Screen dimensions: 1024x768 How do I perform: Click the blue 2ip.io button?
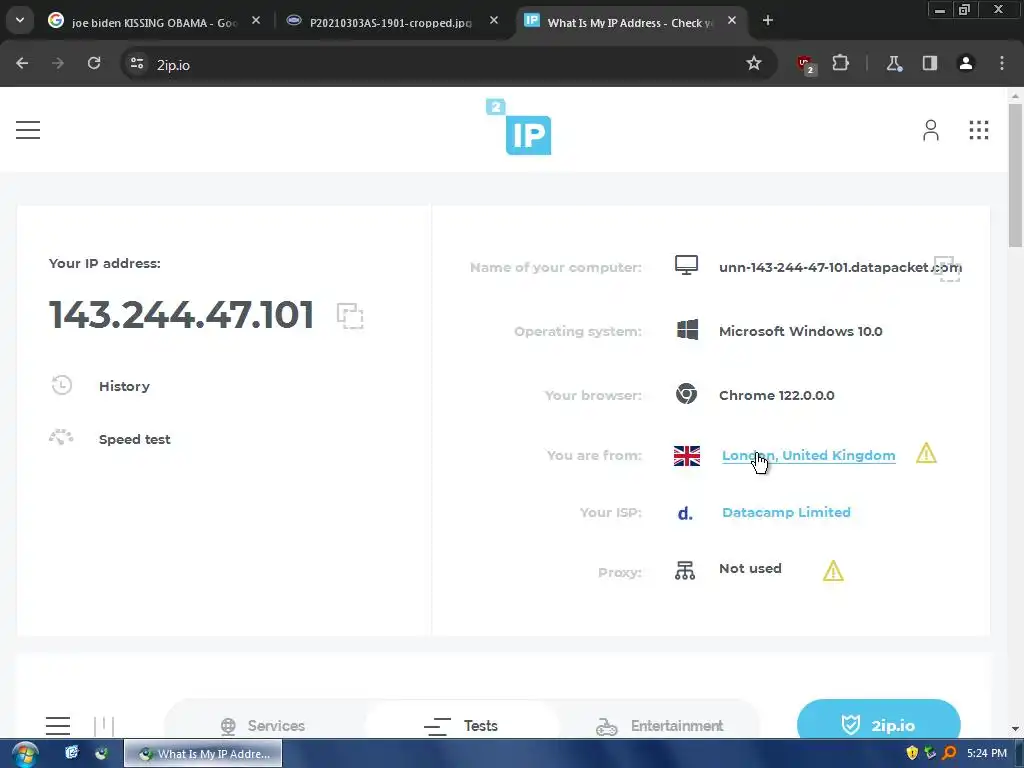pos(878,720)
